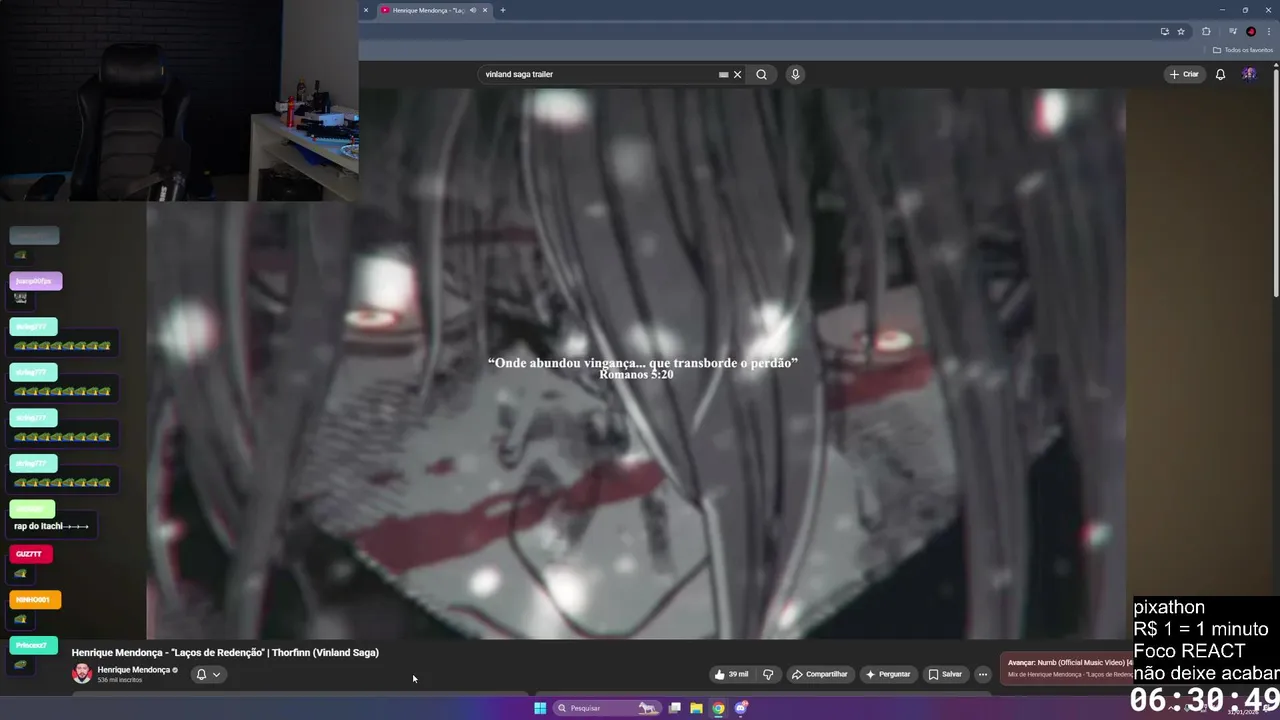Start voice search with the microphone icon
The height and width of the screenshot is (720, 1280).
tap(795, 74)
